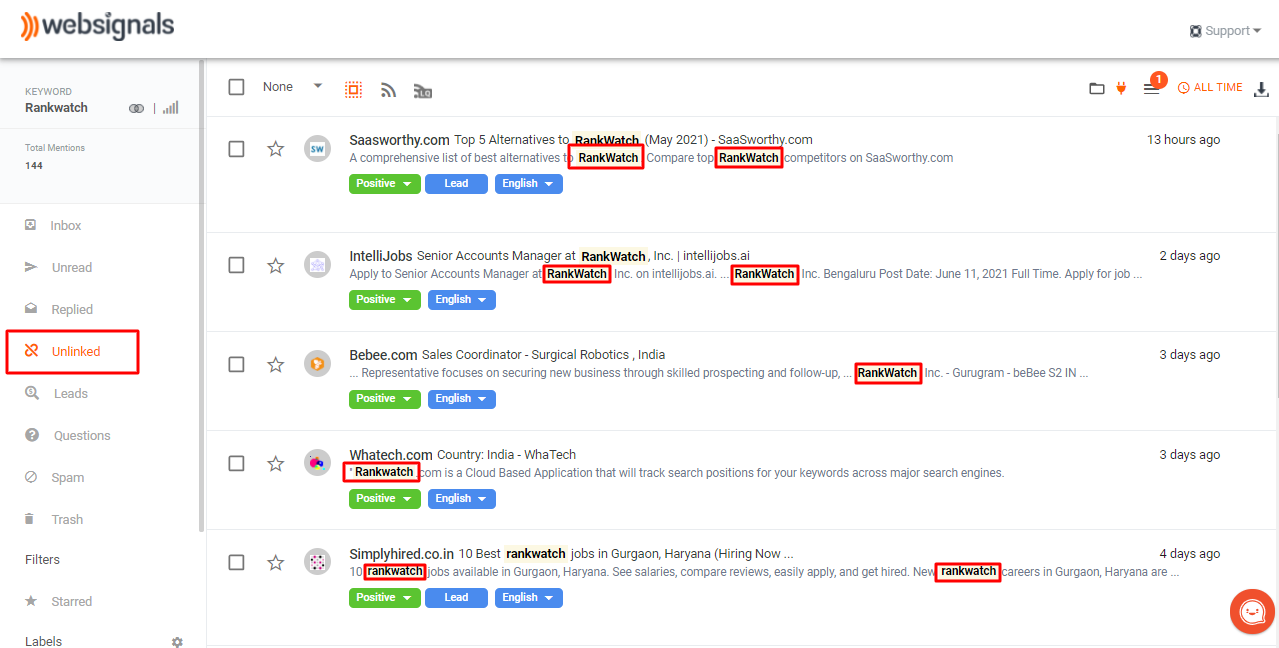Change English language on Saasworthy.com mention
Viewport: 1279px width, 648px height.
pos(529,184)
